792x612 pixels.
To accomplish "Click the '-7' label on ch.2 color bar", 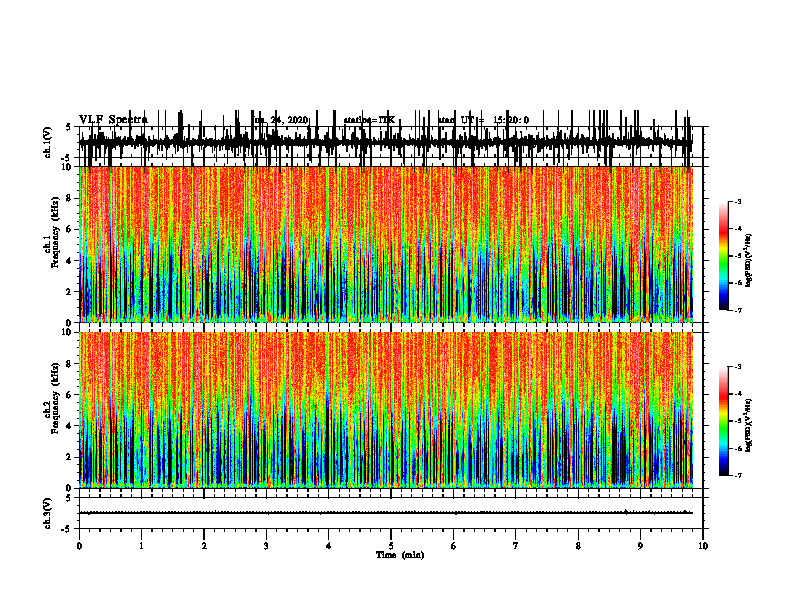I will click(737, 476).
